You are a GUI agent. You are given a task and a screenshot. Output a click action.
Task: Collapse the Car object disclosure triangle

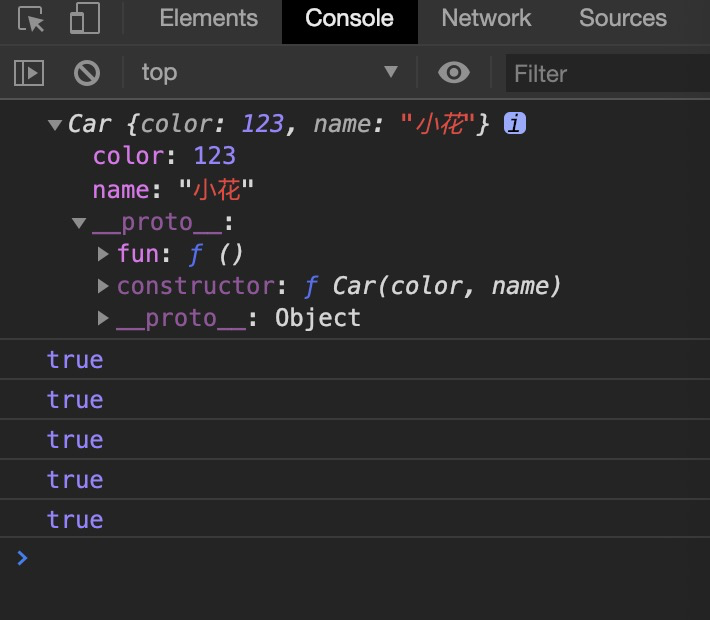55,125
